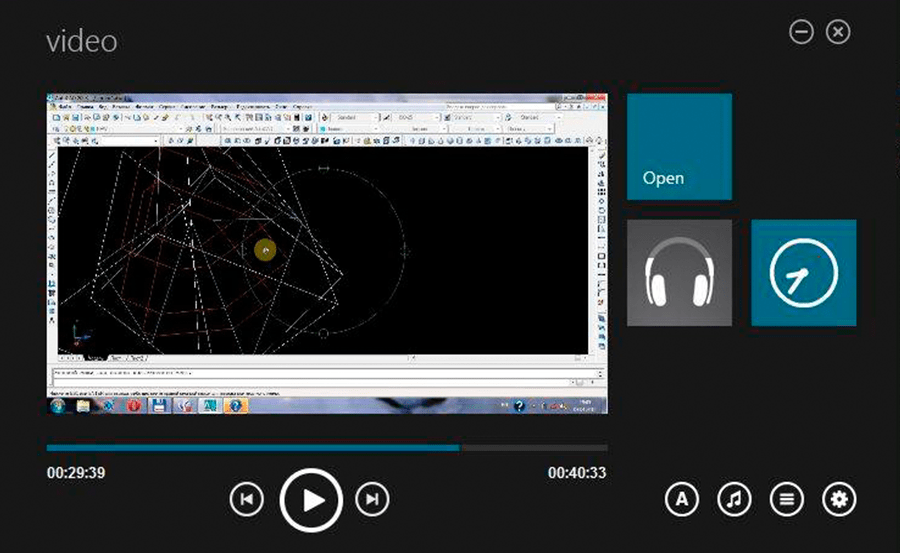This screenshot has height=553, width=900.
Task: Click the yellow cursor highlight in the video
Action: click(265, 250)
